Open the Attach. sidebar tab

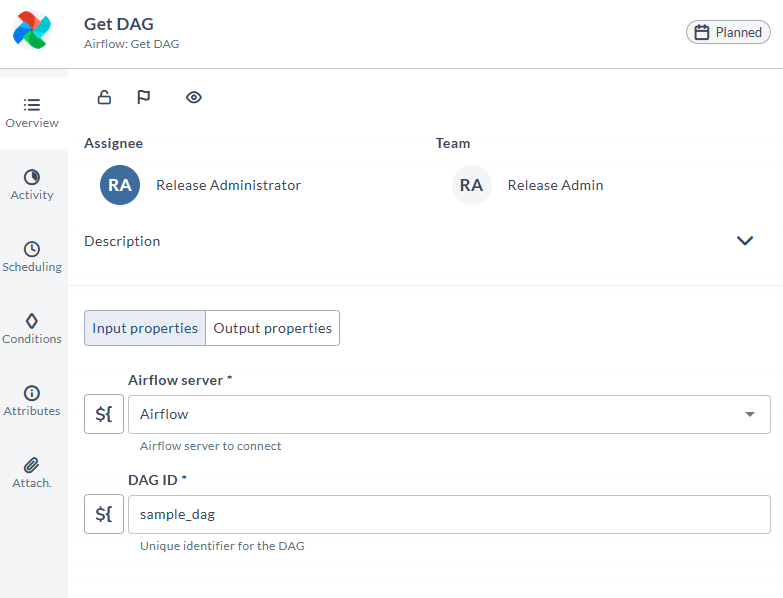(x=32, y=473)
